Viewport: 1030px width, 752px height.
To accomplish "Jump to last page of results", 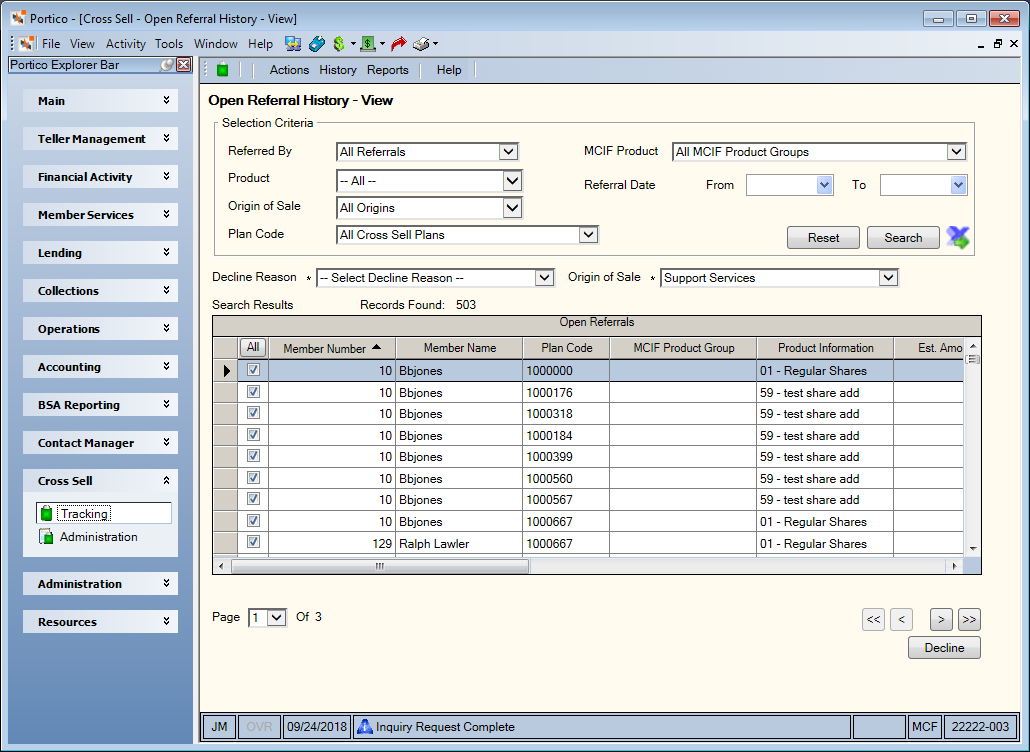I will point(969,619).
